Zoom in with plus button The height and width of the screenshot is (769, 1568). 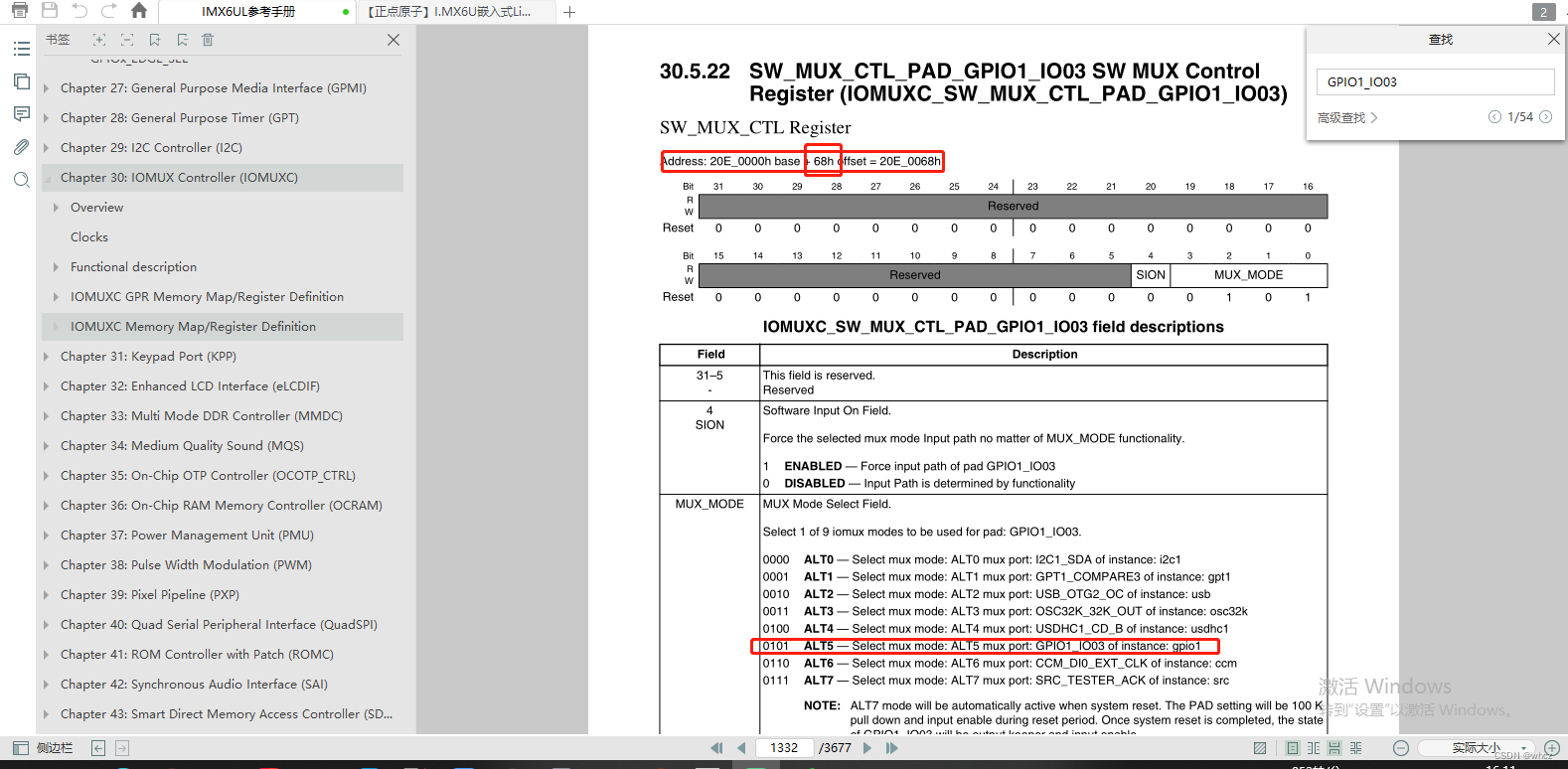click(x=1552, y=748)
